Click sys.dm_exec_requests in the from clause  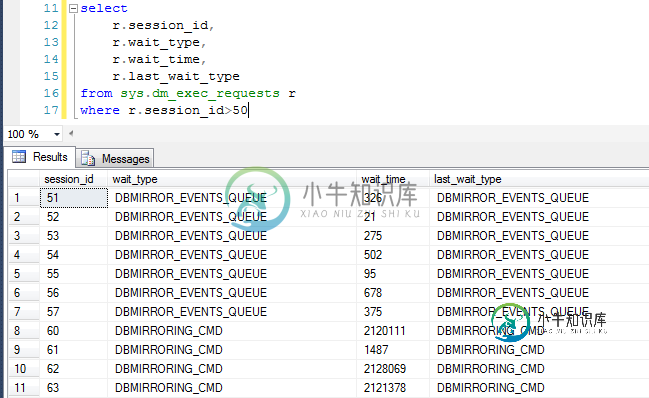200,94
